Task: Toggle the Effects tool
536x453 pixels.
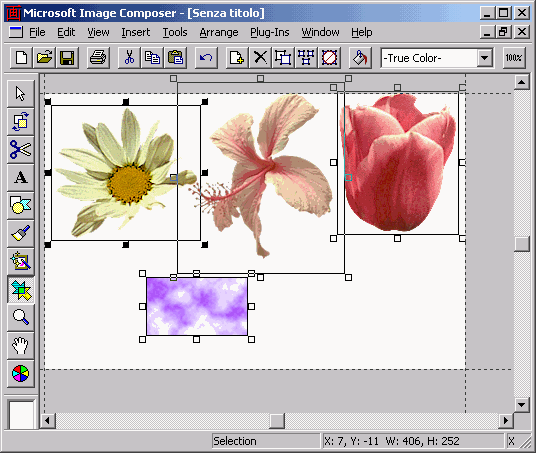Action: [21, 262]
